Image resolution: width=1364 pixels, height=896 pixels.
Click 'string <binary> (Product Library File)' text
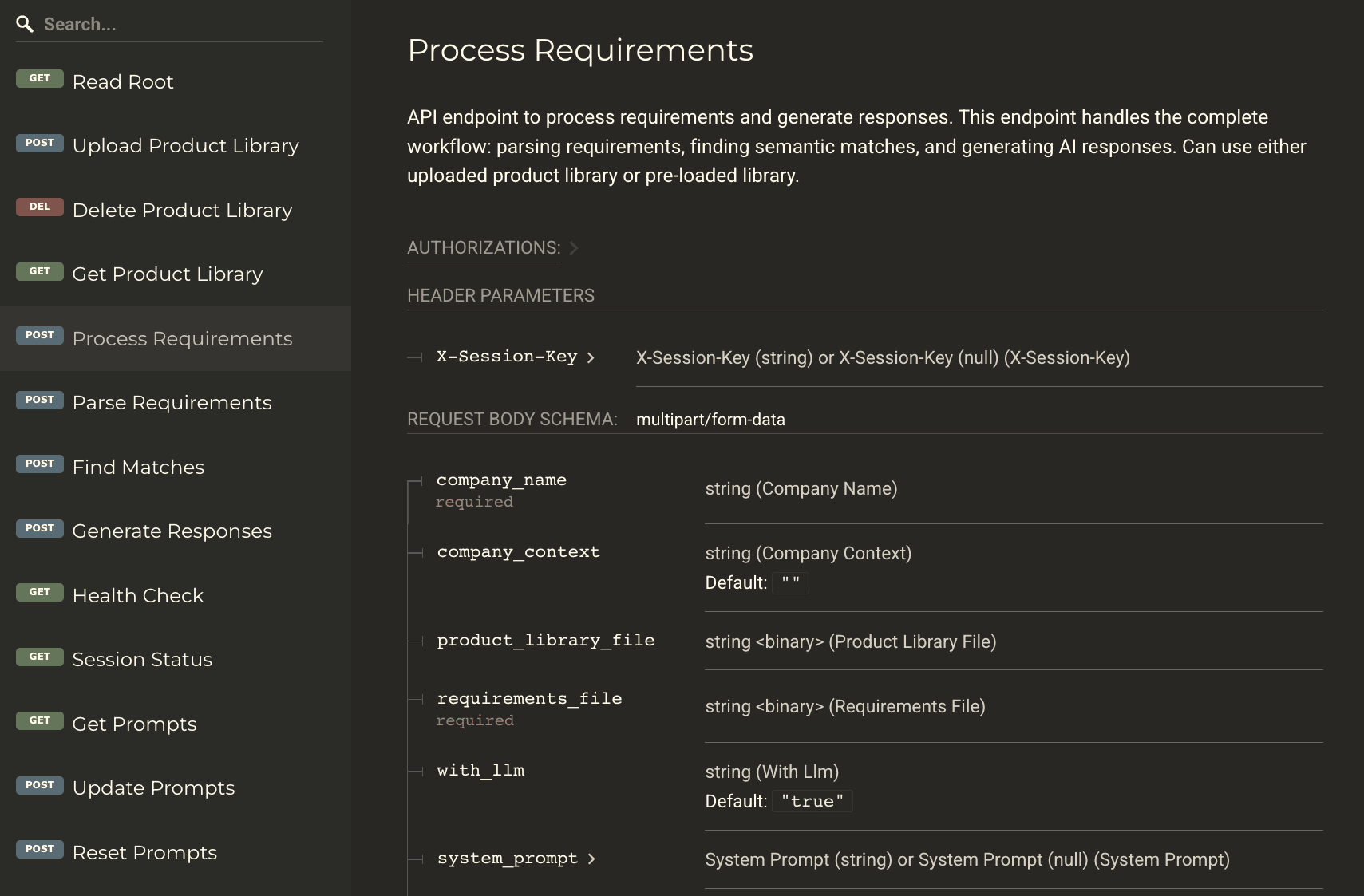pos(851,642)
